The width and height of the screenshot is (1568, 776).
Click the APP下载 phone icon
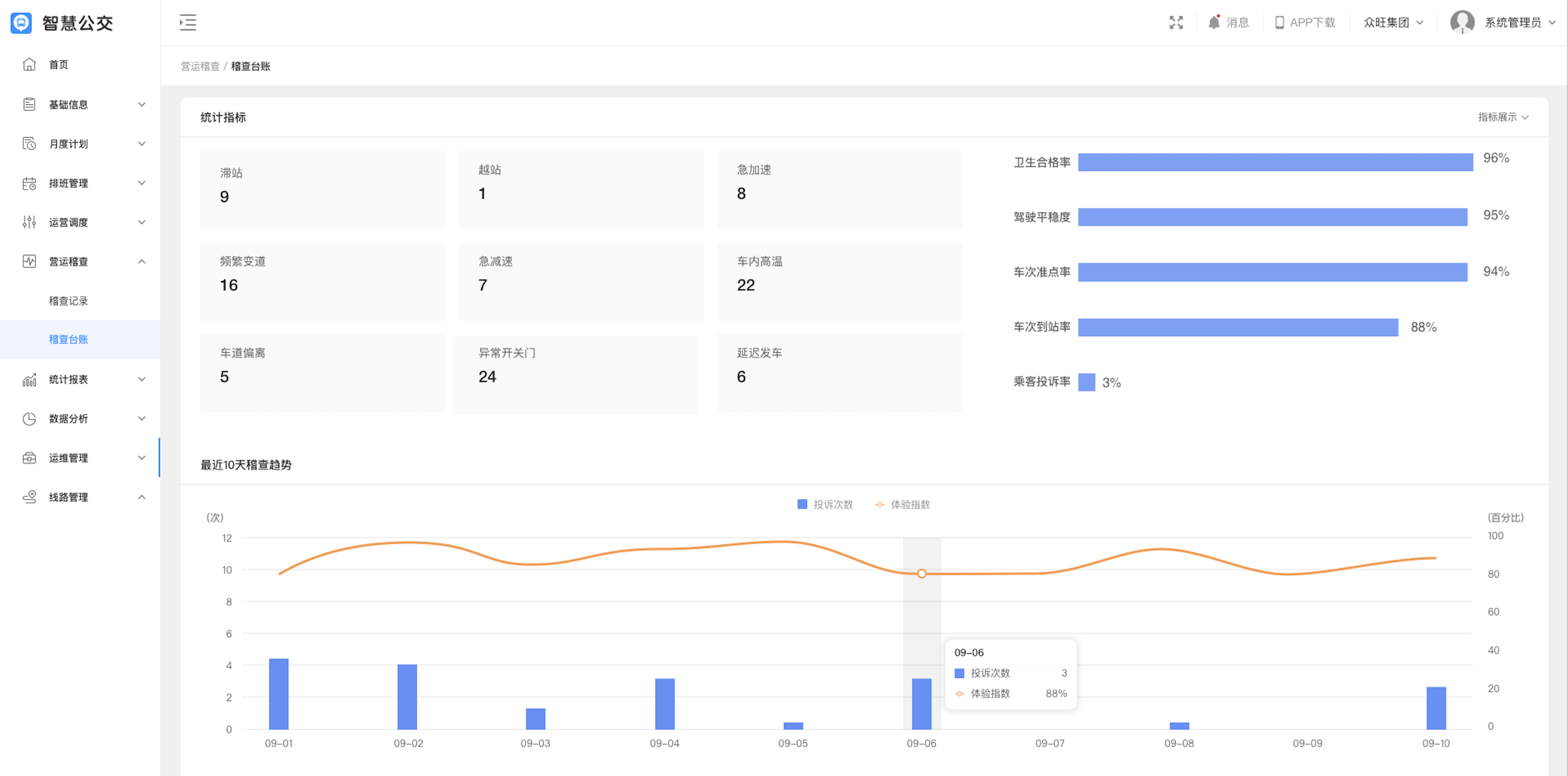[1279, 22]
